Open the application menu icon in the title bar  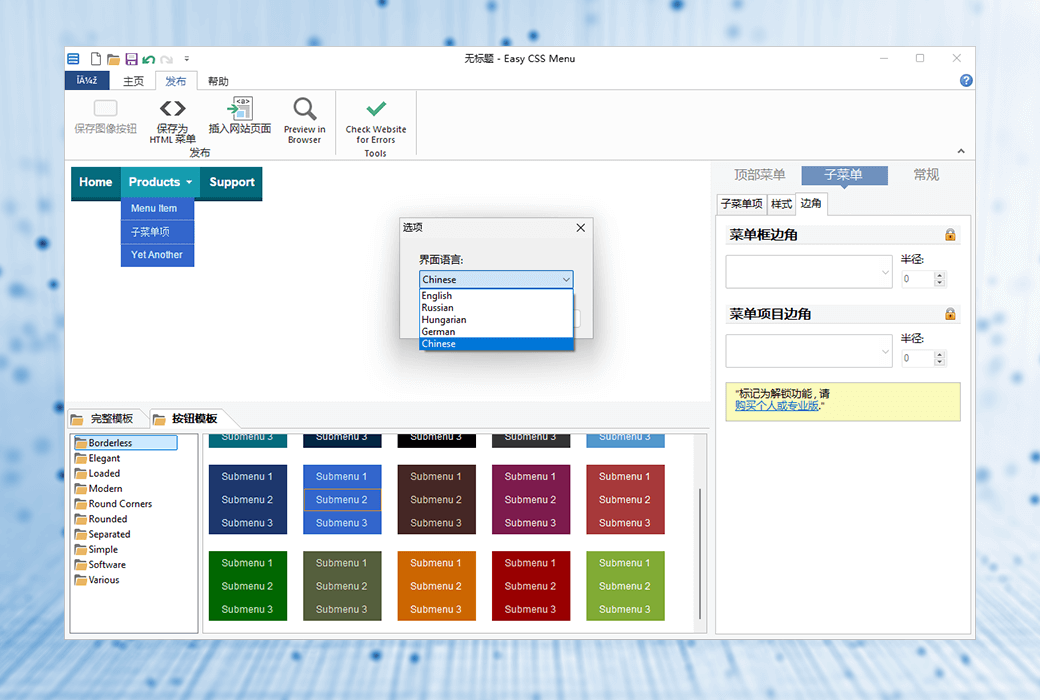pos(74,58)
